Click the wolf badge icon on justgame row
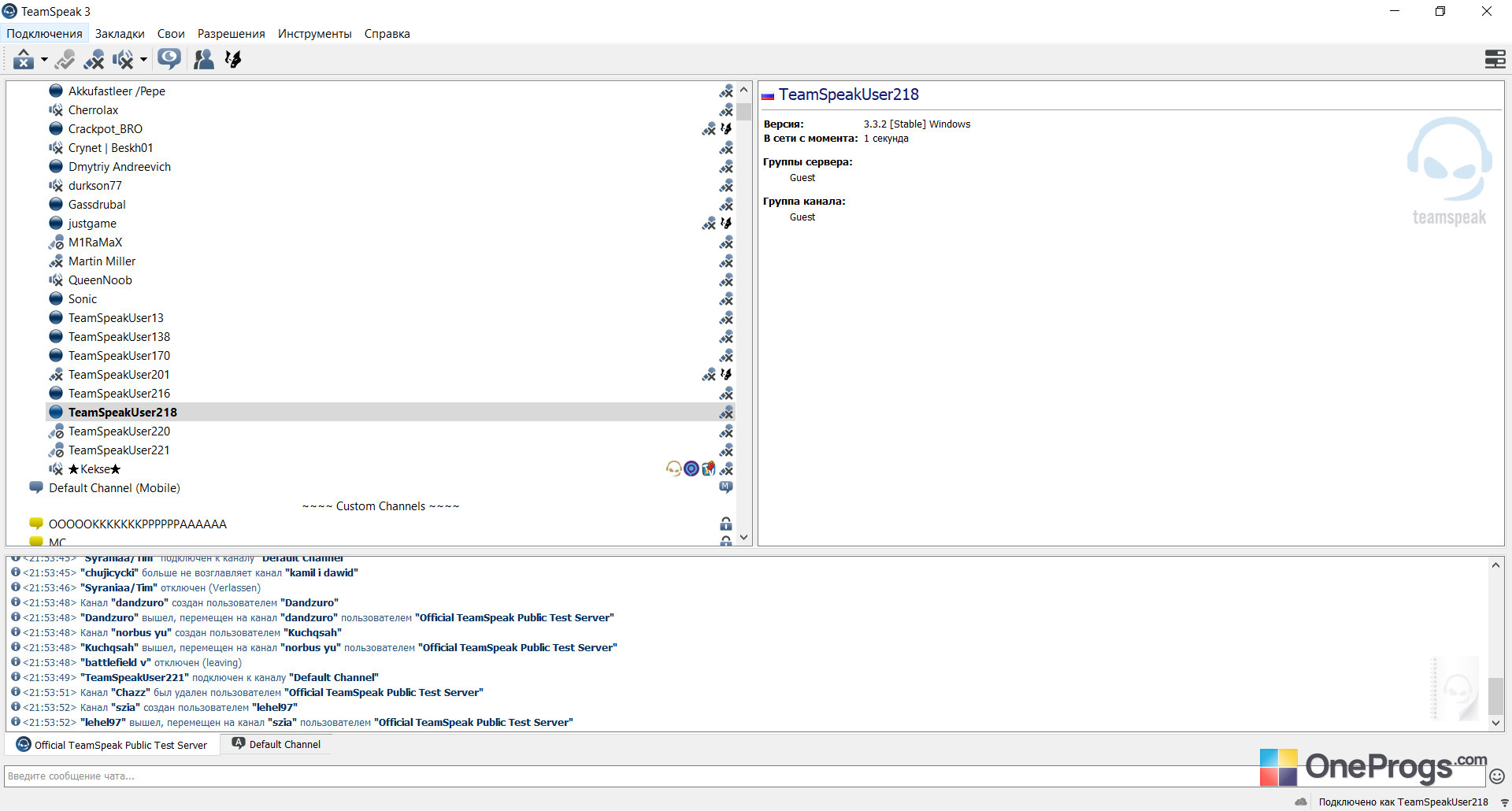The height and width of the screenshot is (811, 1512). click(x=726, y=224)
